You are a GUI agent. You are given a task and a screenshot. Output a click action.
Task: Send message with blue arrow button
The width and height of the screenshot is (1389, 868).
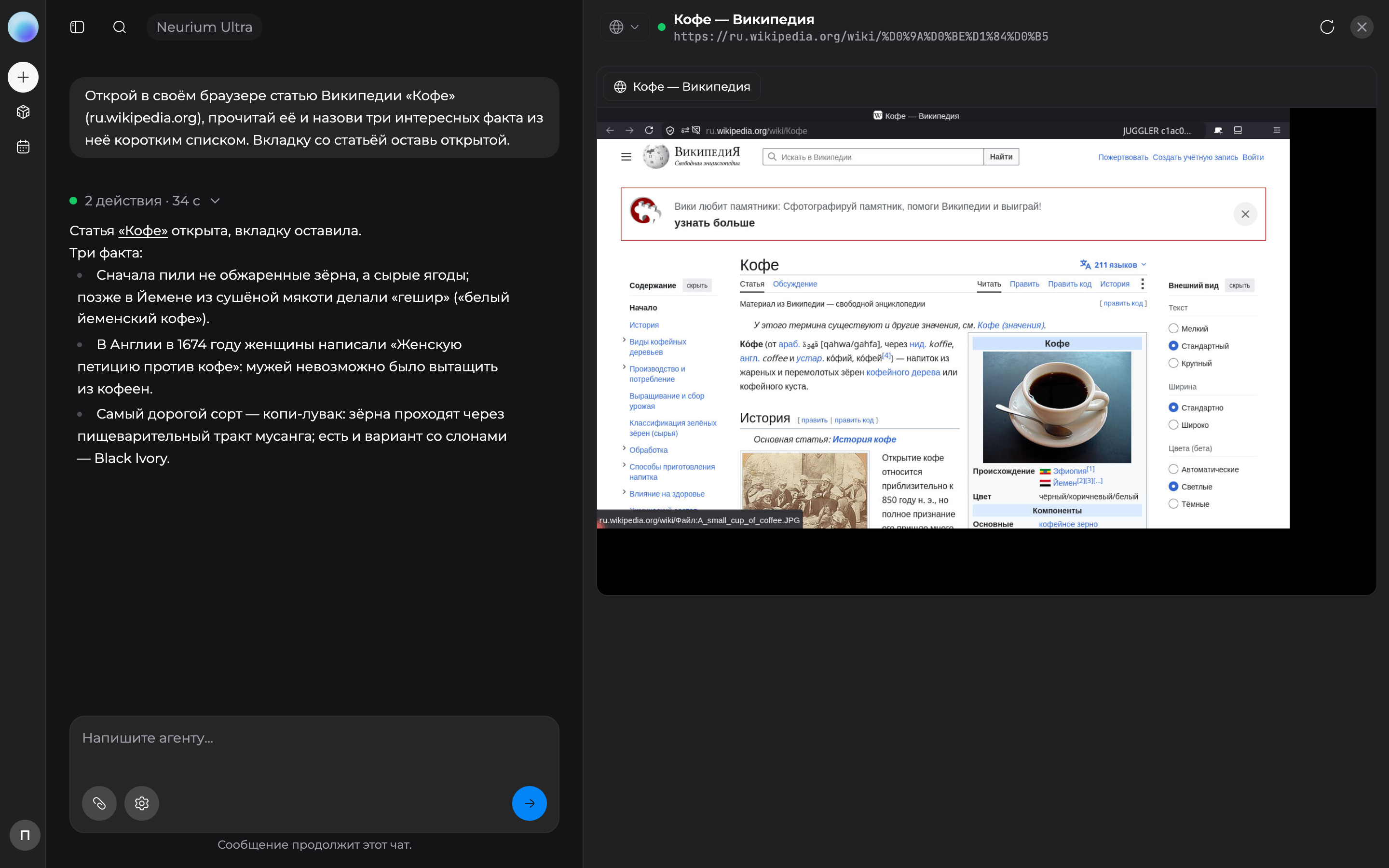coord(529,803)
